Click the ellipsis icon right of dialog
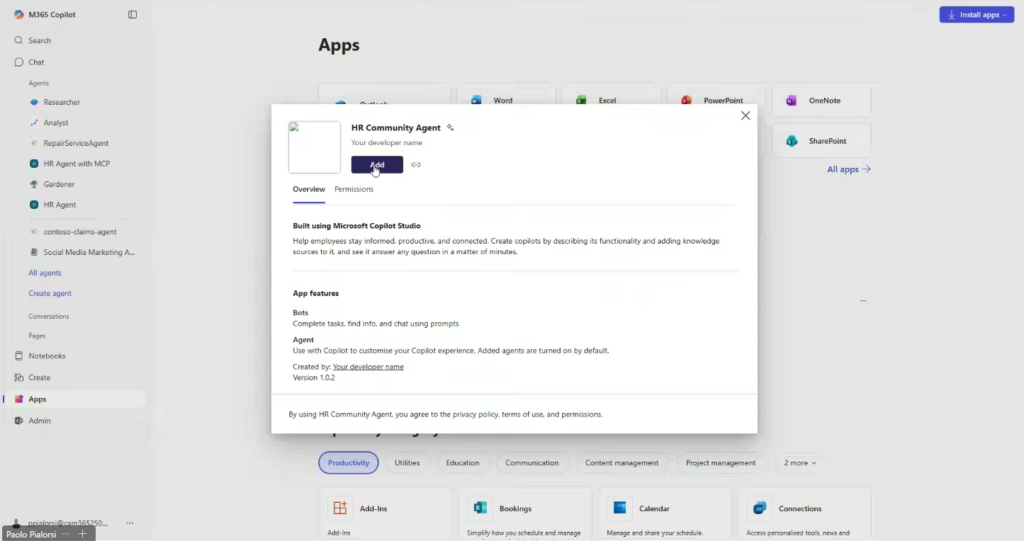 click(x=863, y=301)
